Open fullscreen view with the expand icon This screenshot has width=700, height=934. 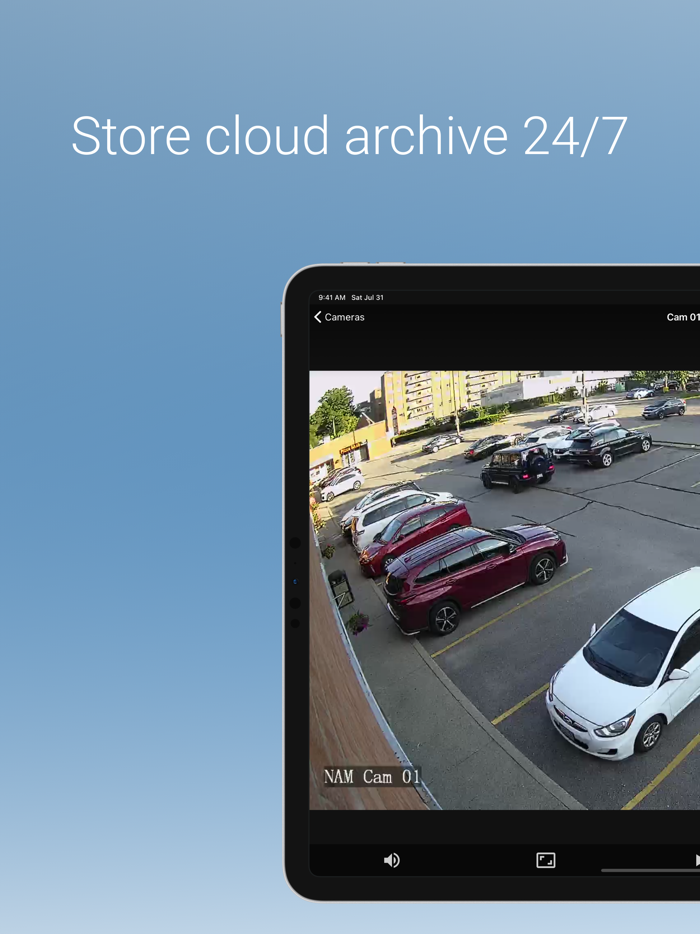pos(546,860)
